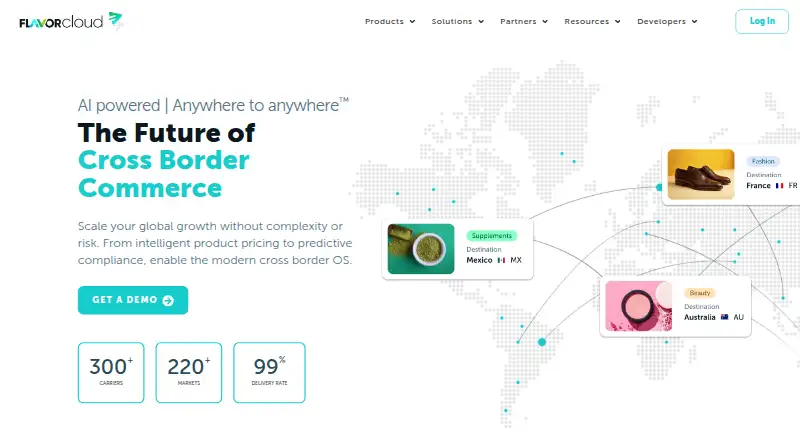The width and height of the screenshot is (800, 440).
Task: Click the 300+ Carriers stat box
Action: pos(111,373)
